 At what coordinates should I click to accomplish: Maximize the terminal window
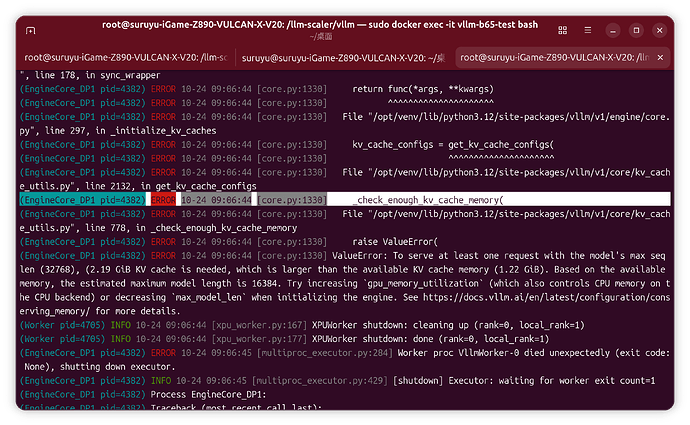[636, 30]
